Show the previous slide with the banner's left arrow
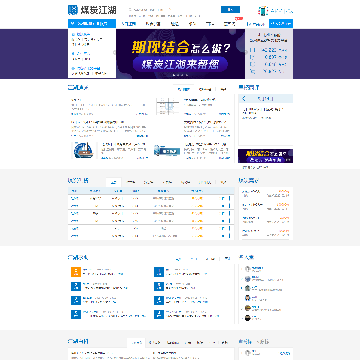 coord(114,52)
